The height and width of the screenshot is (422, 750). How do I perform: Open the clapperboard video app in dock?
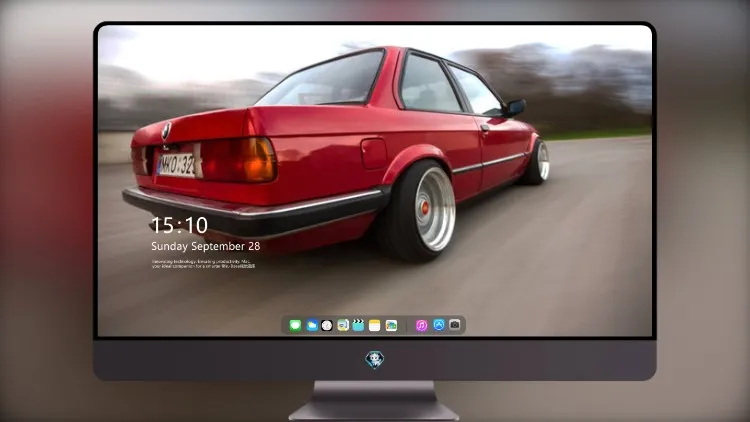click(358, 325)
